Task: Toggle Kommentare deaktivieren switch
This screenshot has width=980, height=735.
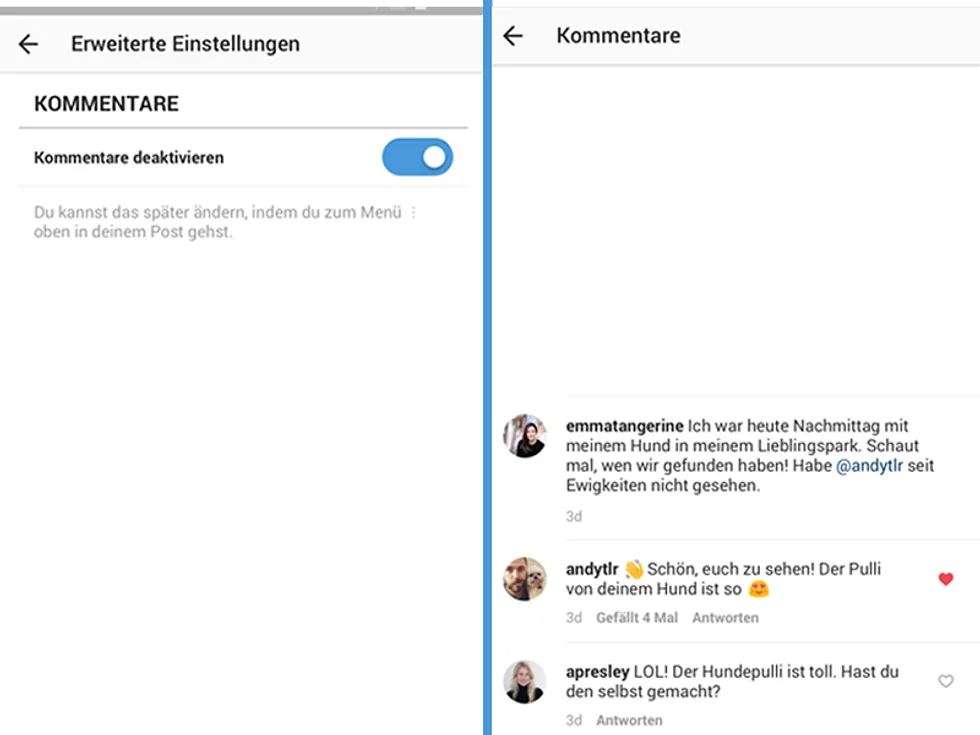Action: (418, 157)
